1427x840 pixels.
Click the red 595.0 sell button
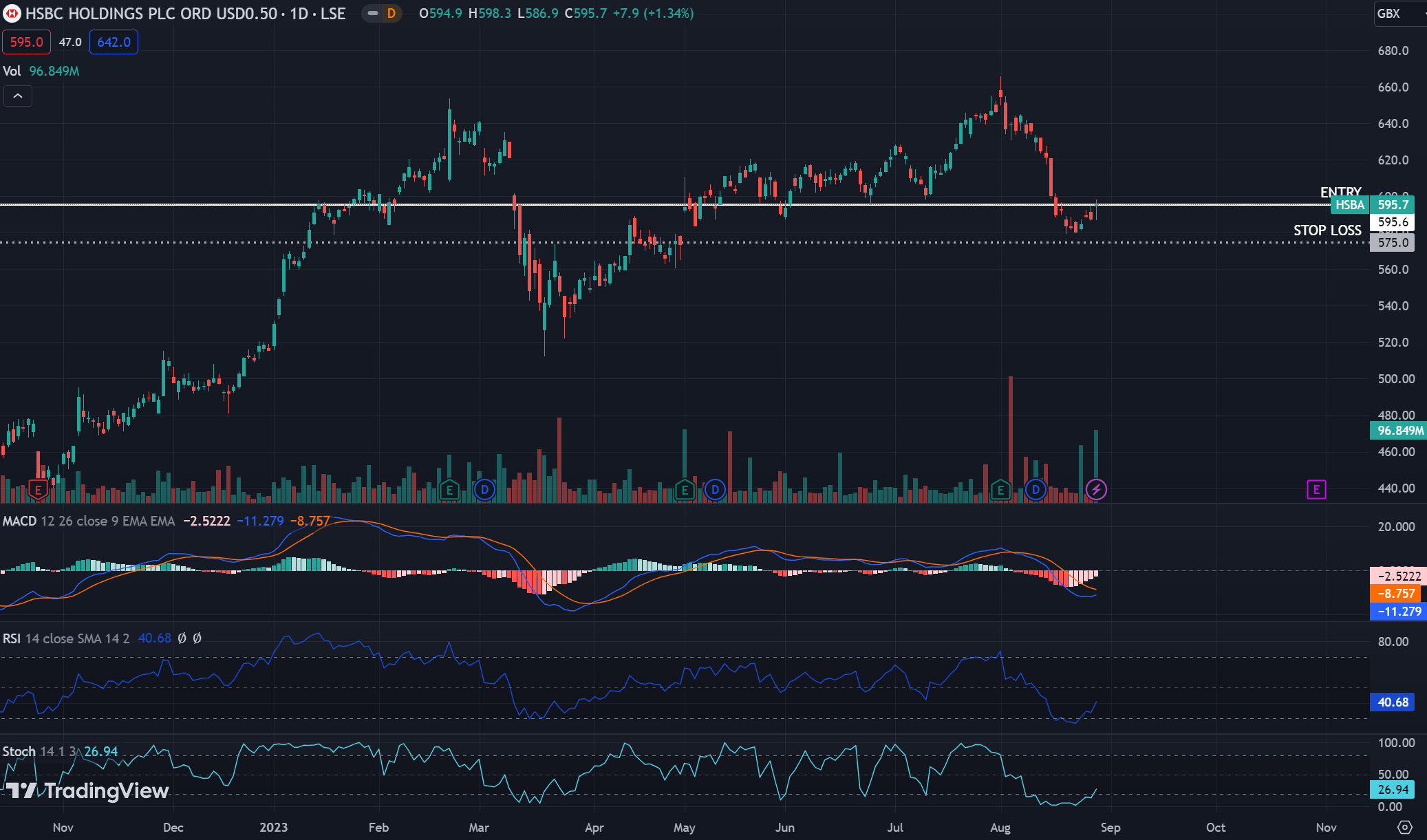(x=26, y=42)
